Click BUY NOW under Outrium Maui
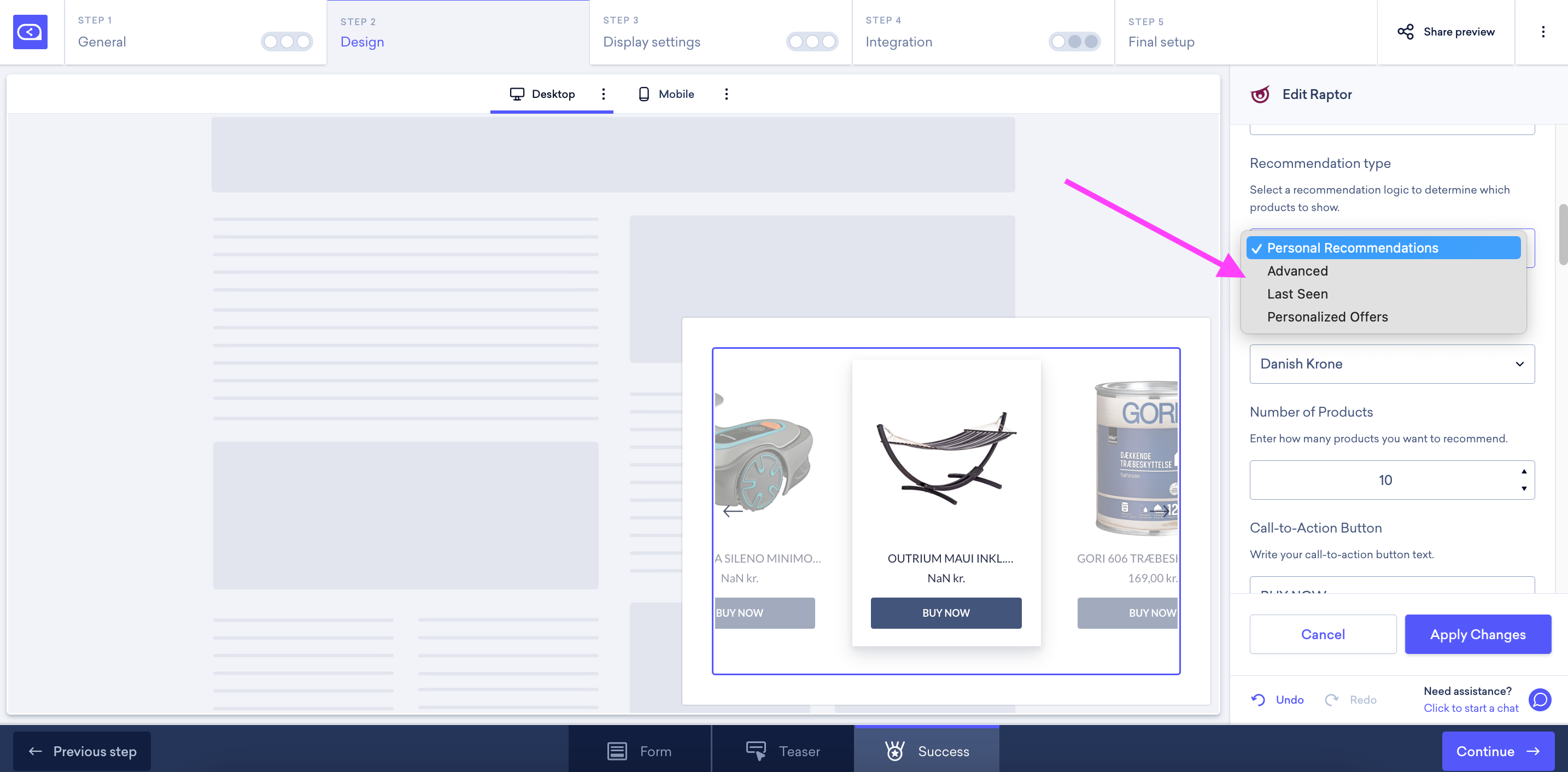 [x=946, y=612]
